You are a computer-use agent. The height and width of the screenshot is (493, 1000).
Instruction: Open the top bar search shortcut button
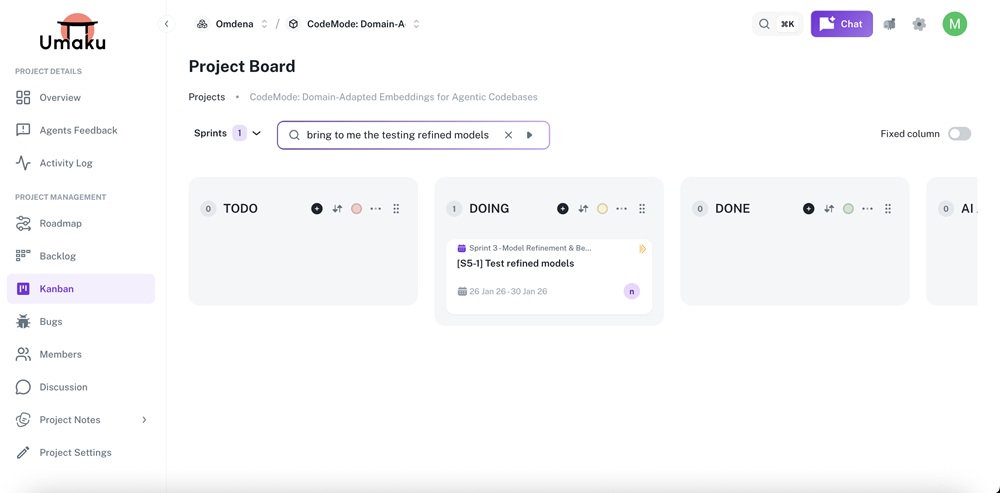click(x=776, y=24)
